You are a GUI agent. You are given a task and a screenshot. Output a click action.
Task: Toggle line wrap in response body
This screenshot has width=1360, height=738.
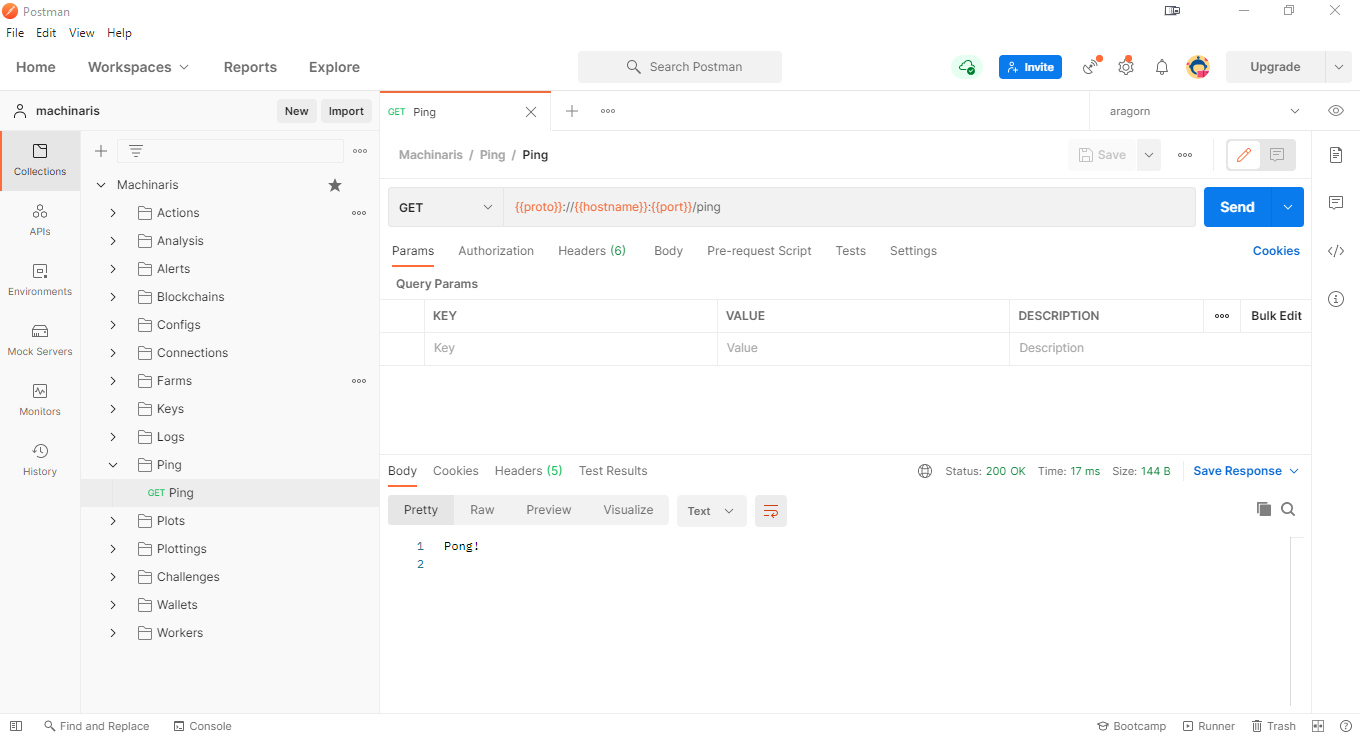[x=771, y=511]
